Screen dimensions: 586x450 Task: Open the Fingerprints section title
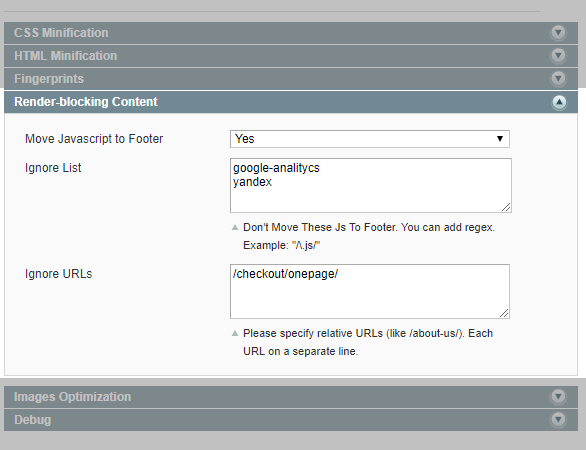click(x=49, y=79)
